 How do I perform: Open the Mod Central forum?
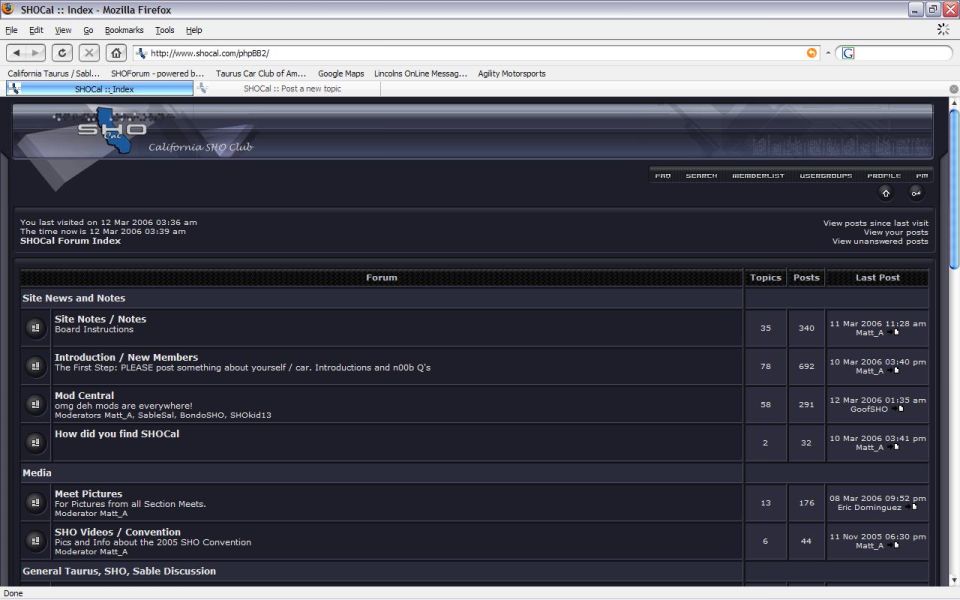coord(84,396)
